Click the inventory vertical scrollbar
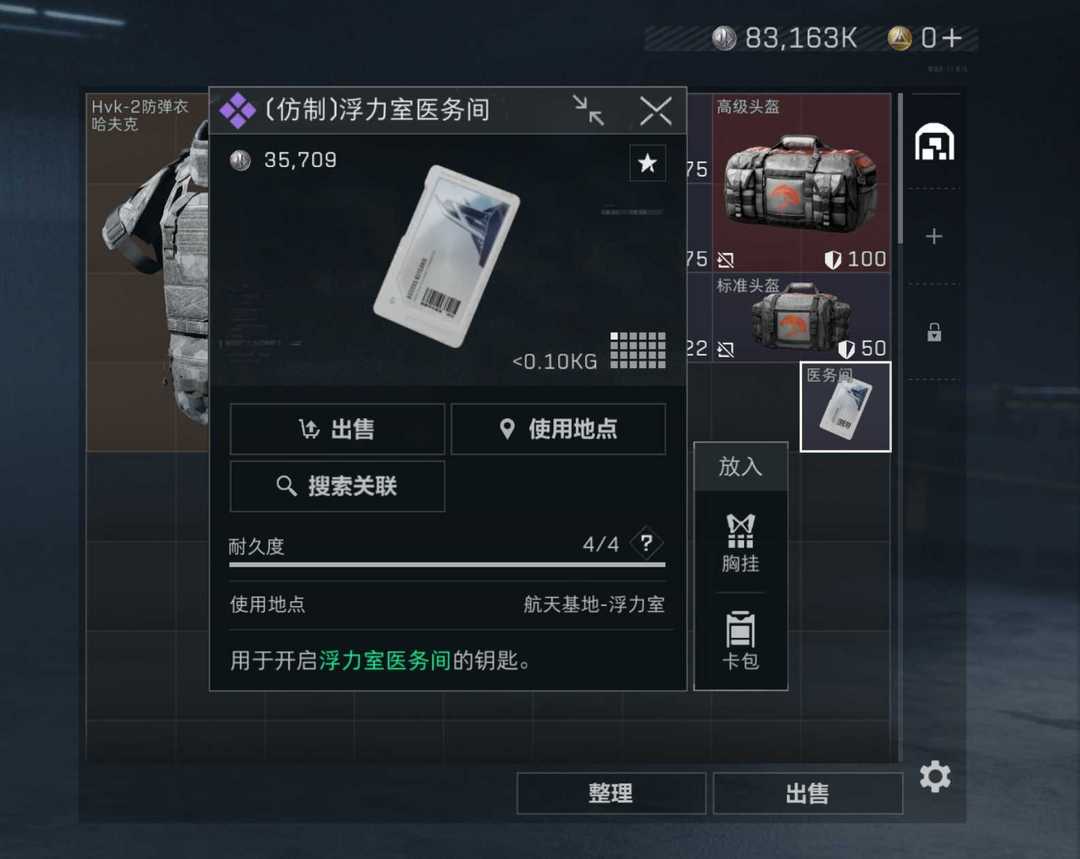 (x=900, y=169)
